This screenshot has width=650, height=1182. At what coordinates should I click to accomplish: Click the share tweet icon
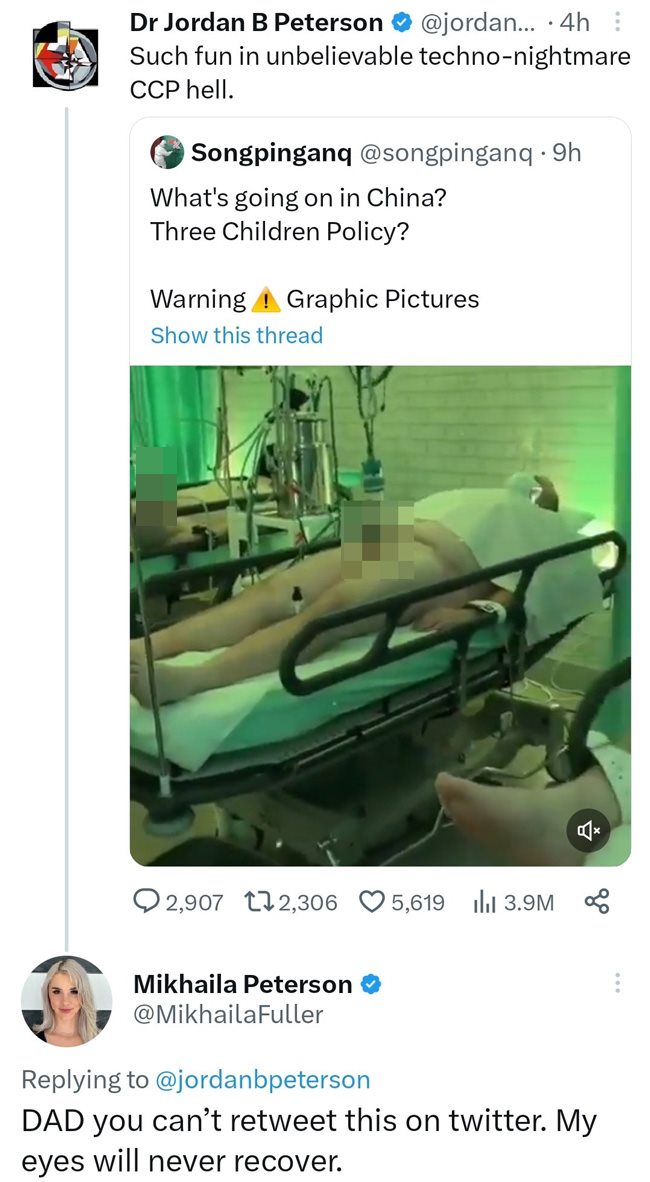[596, 902]
